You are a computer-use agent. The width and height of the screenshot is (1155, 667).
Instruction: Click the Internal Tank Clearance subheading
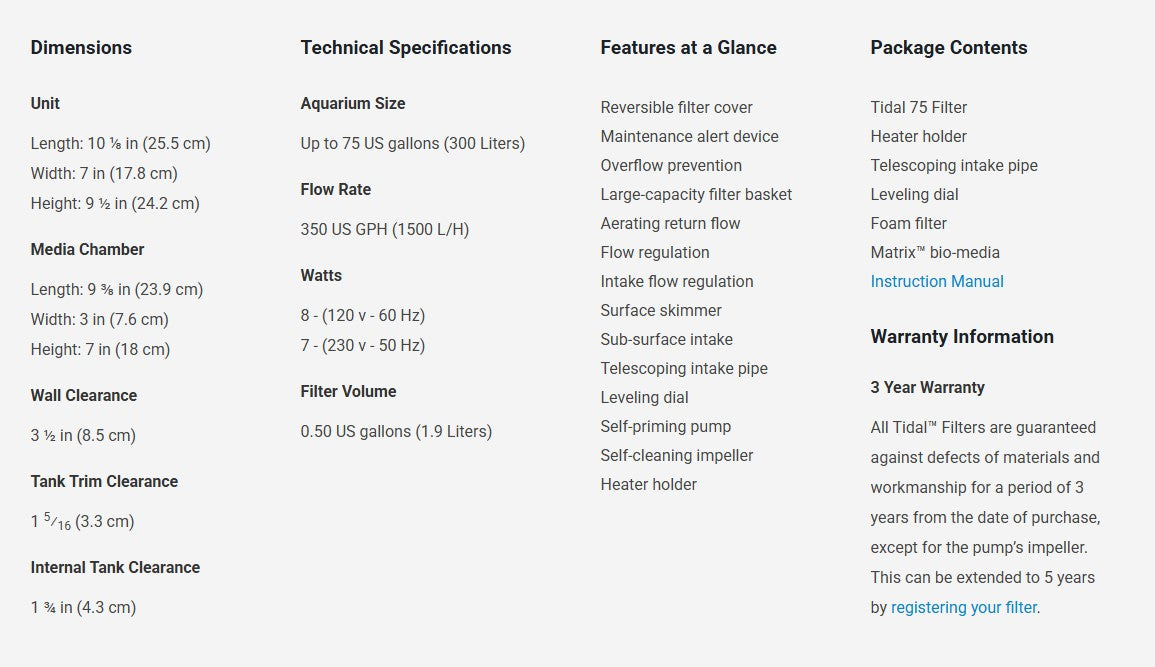pos(115,567)
